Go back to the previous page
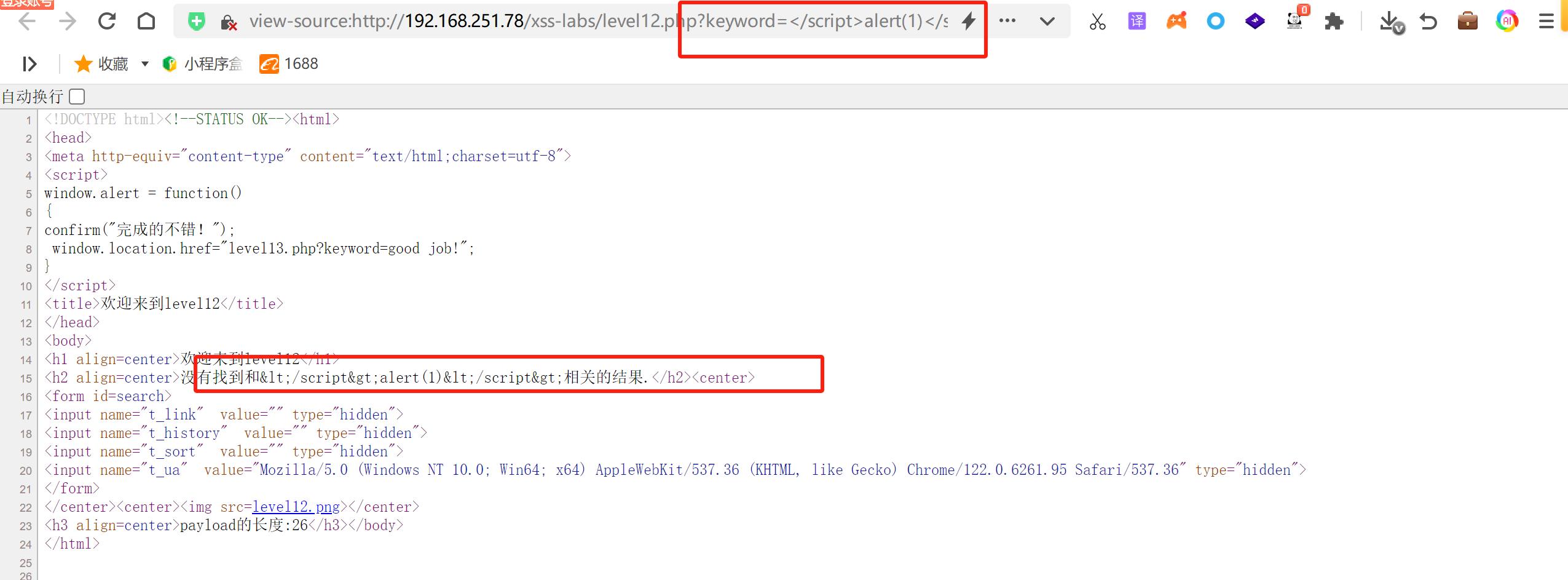 27,22
